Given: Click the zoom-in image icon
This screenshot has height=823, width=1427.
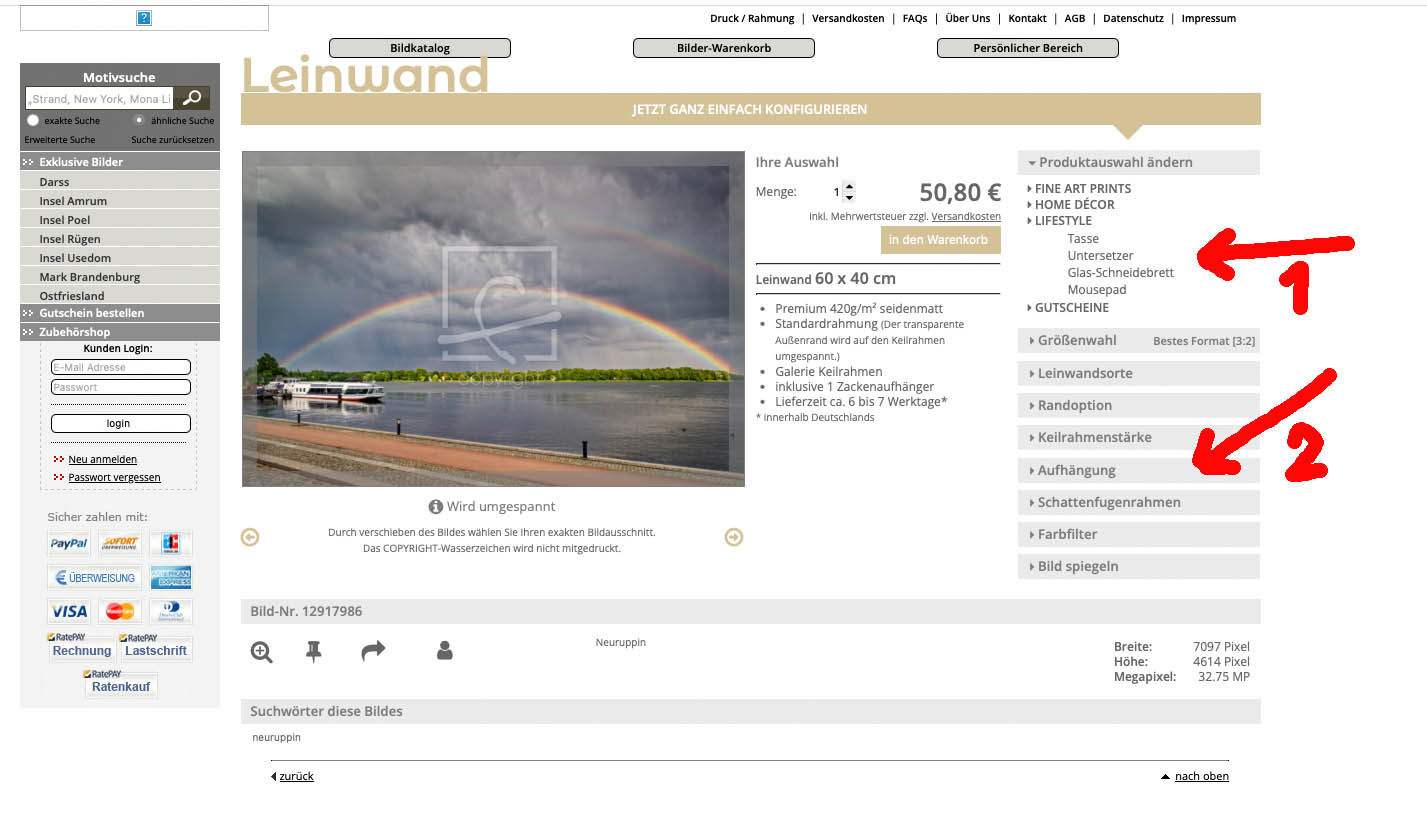Looking at the screenshot, I should (262, 652).
